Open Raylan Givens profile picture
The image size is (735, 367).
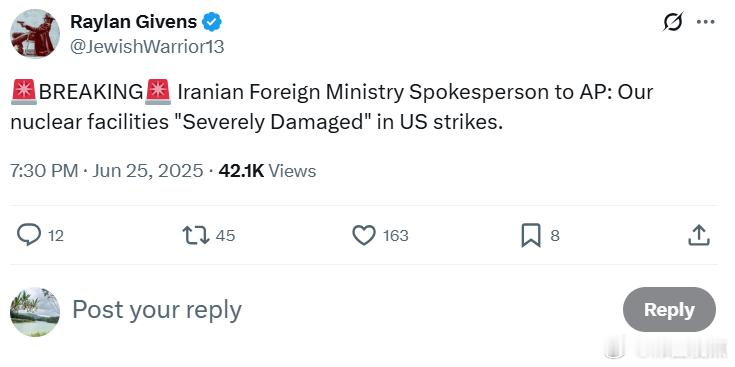(x=35, y=33)
